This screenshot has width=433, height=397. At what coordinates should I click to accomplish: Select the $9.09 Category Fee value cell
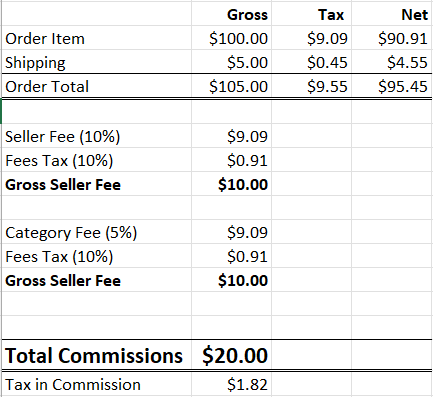click(232, 232)
